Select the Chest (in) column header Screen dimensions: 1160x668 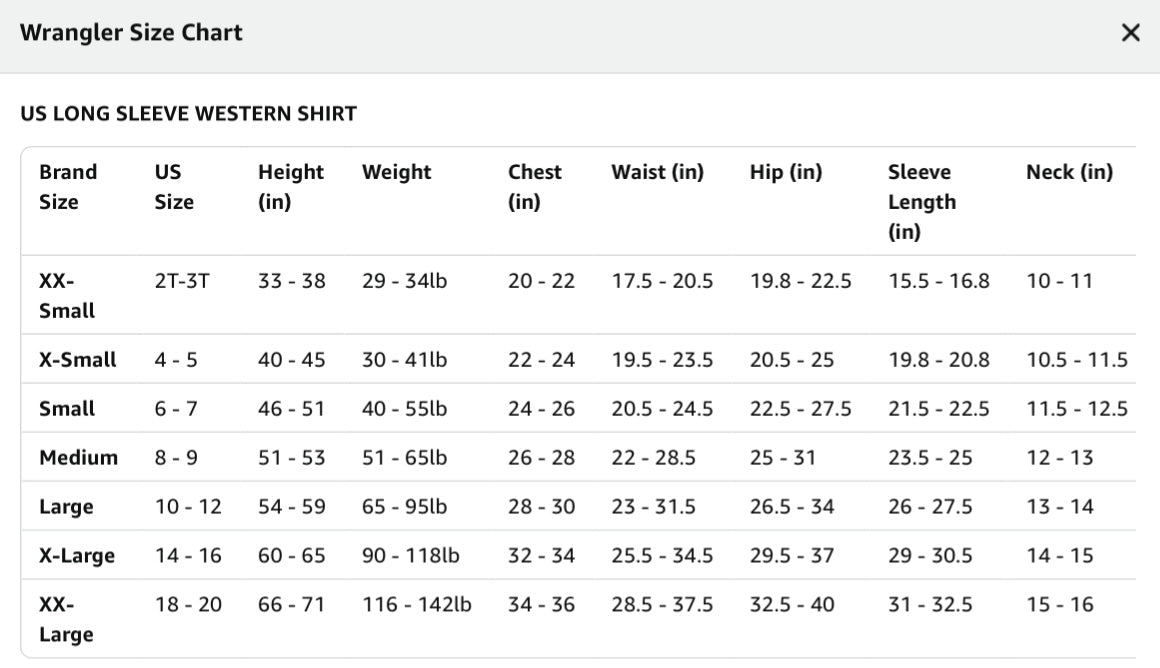click(x=534, y=186)
